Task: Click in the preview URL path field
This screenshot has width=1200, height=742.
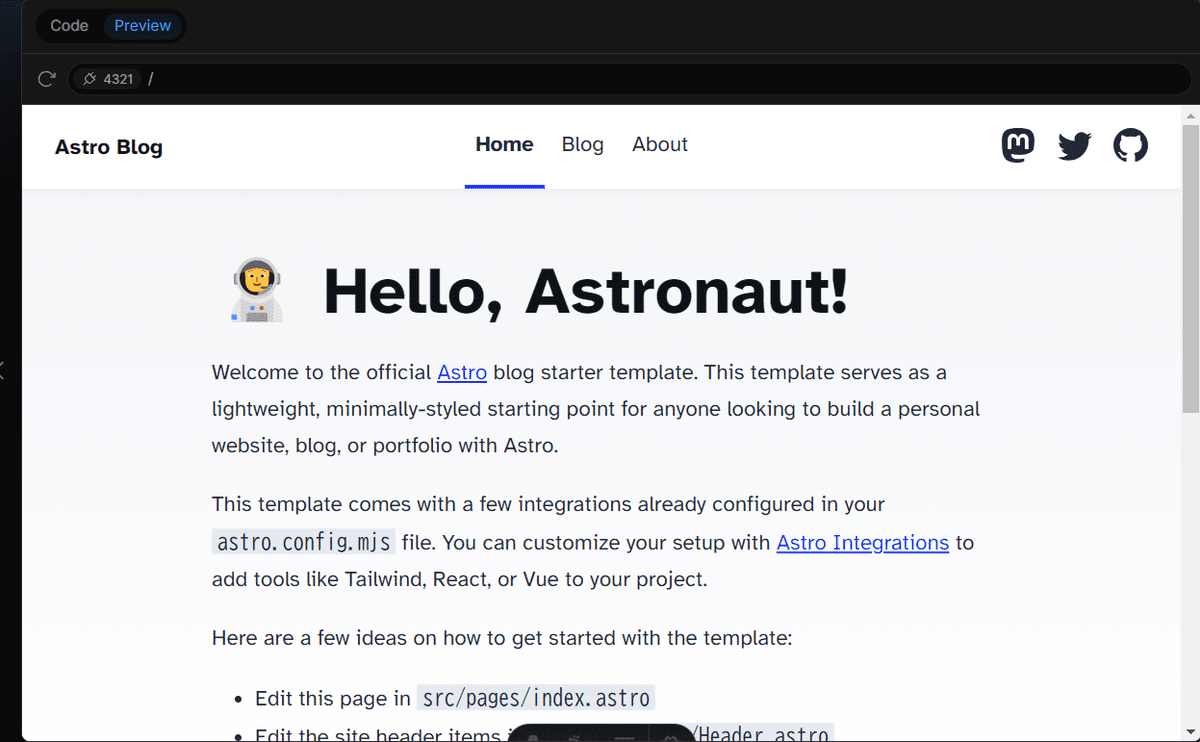Action: coord(600,79)
